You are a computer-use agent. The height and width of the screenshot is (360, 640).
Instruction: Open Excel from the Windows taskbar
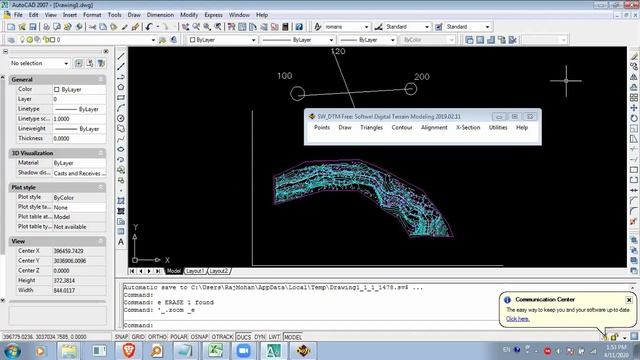tap(215, 351)
